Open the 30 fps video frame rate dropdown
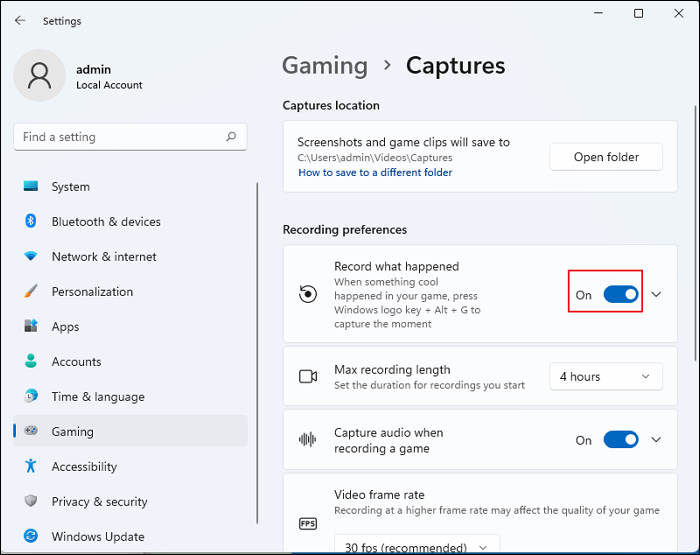Viewport: 700px width, 555px height. pos(416,547)
